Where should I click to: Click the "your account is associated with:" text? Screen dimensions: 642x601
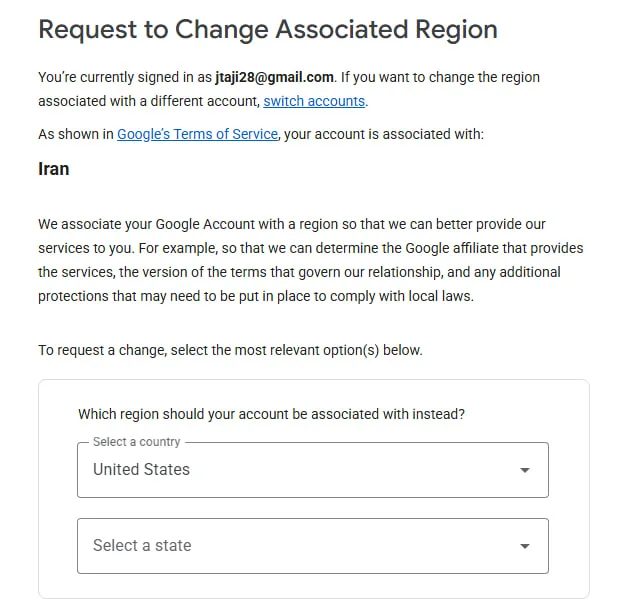[384, 134]
